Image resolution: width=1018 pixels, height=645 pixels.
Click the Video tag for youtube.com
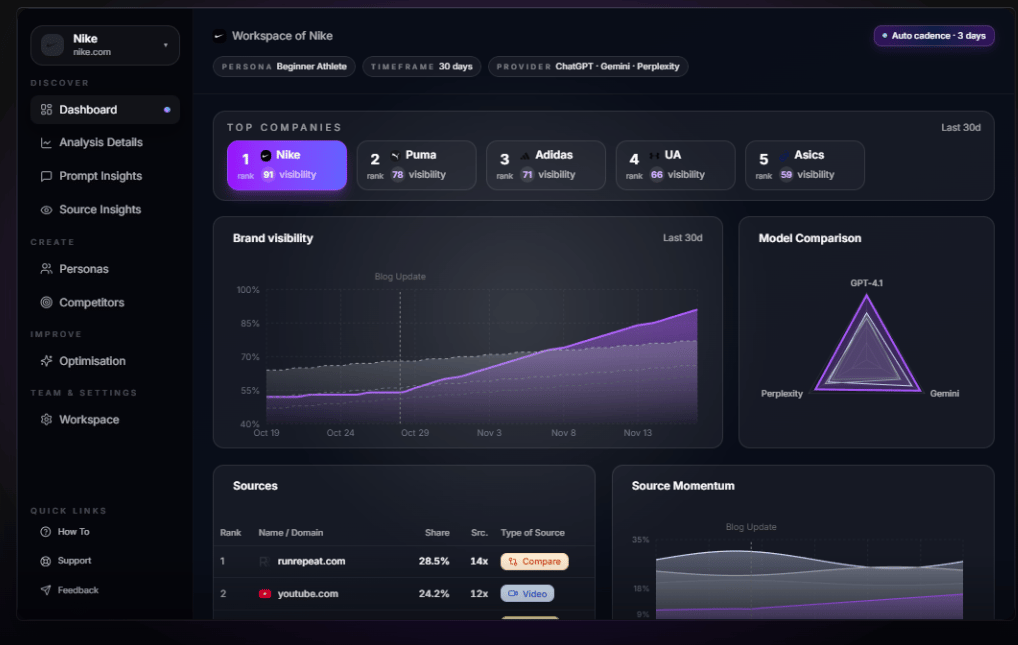527,594
